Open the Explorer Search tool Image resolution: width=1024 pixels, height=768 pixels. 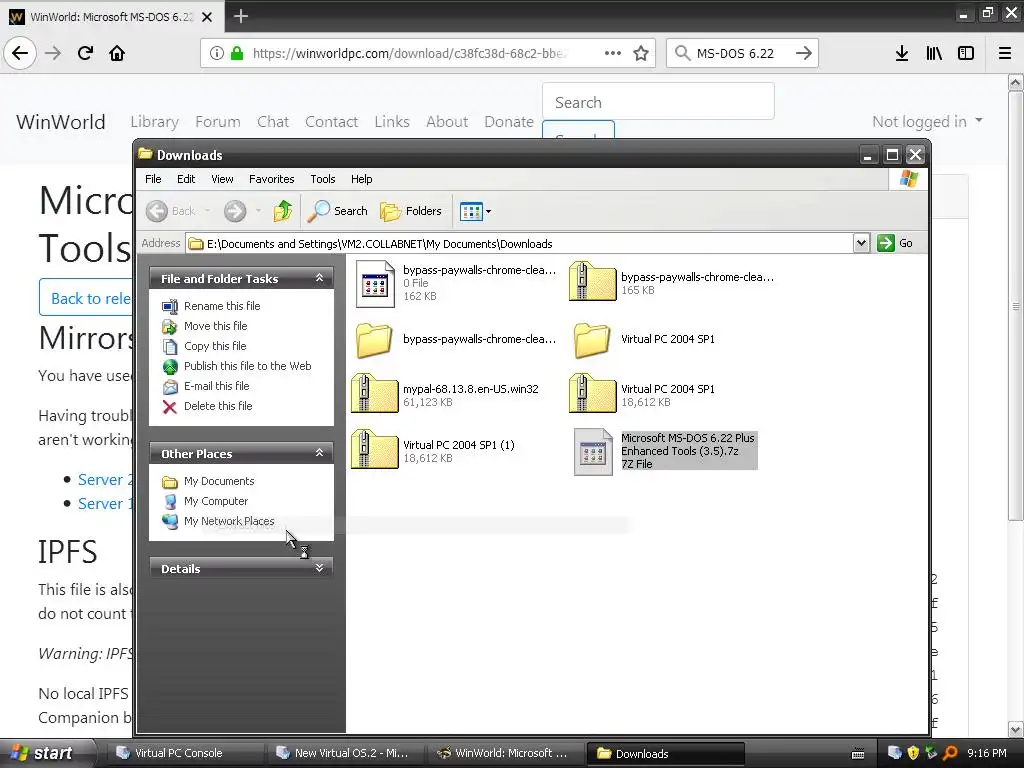(338, 211)
